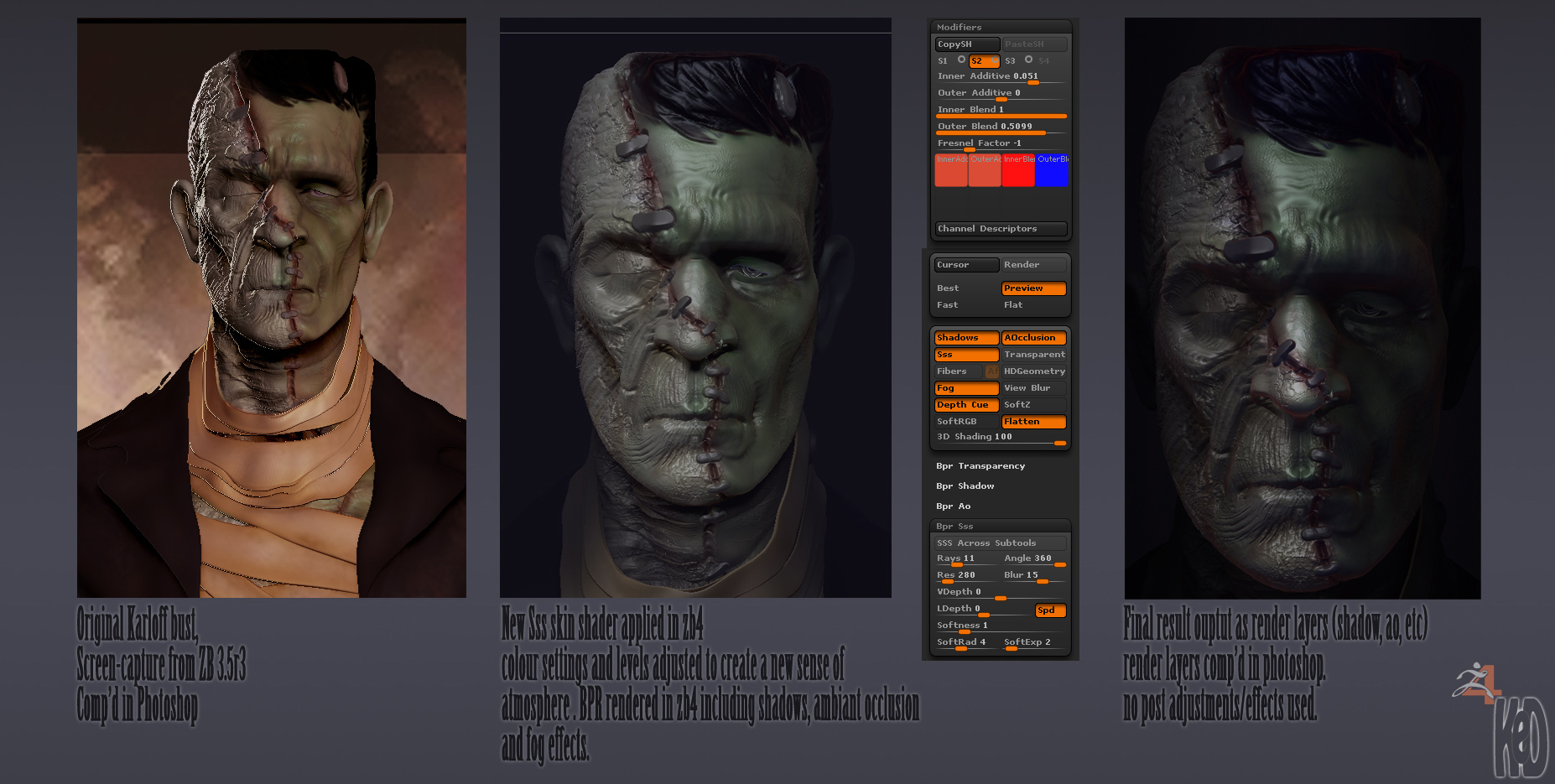
Task: Toggle the Fog render option
Action: pos(966,388)
